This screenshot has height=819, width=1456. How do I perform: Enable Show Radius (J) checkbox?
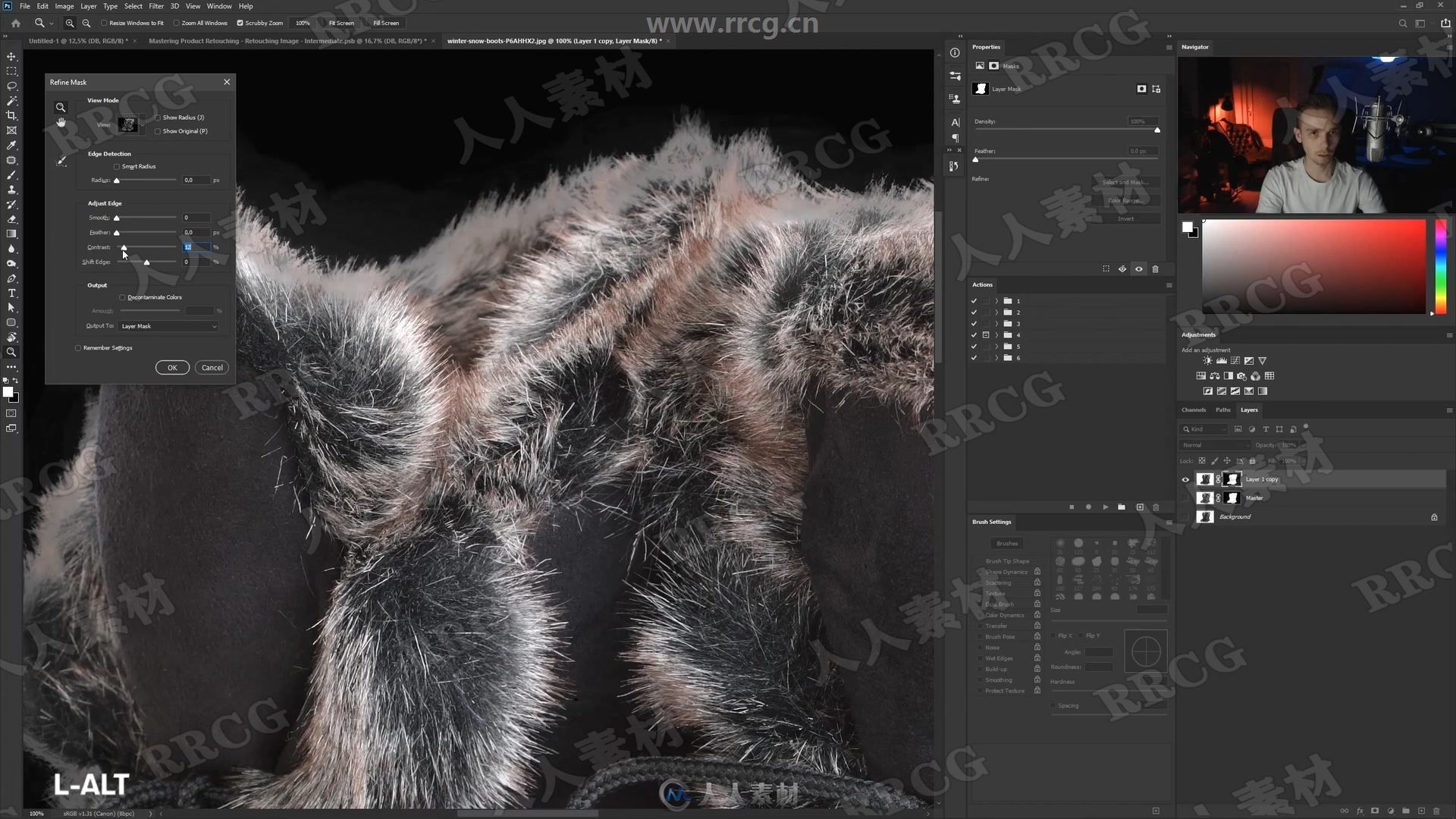(158, 118)
